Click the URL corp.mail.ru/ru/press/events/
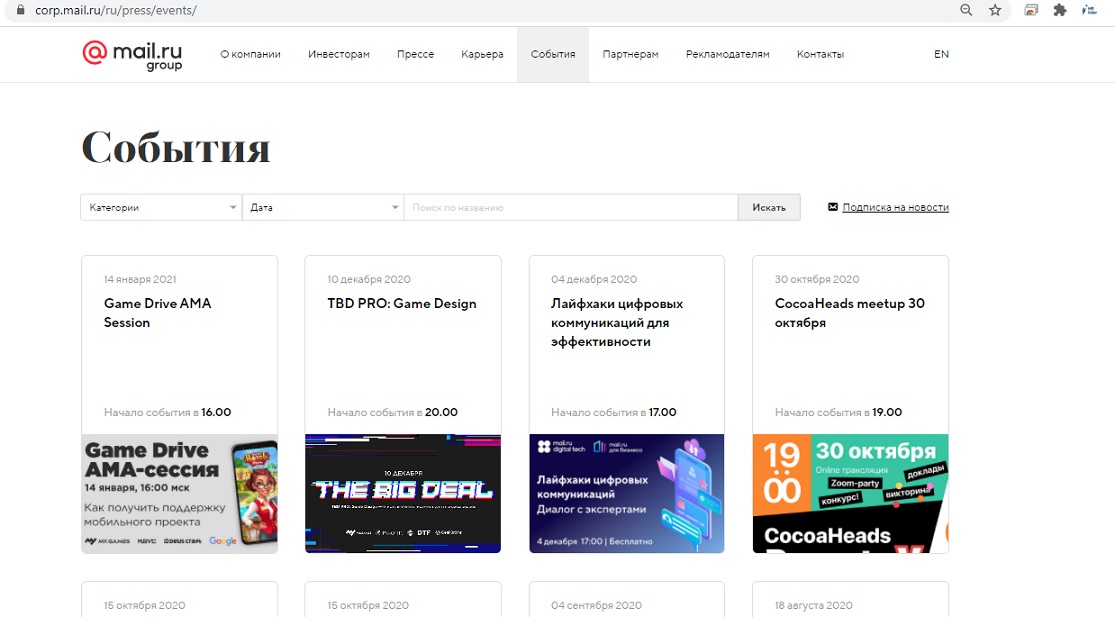 (x=116, y=11)
